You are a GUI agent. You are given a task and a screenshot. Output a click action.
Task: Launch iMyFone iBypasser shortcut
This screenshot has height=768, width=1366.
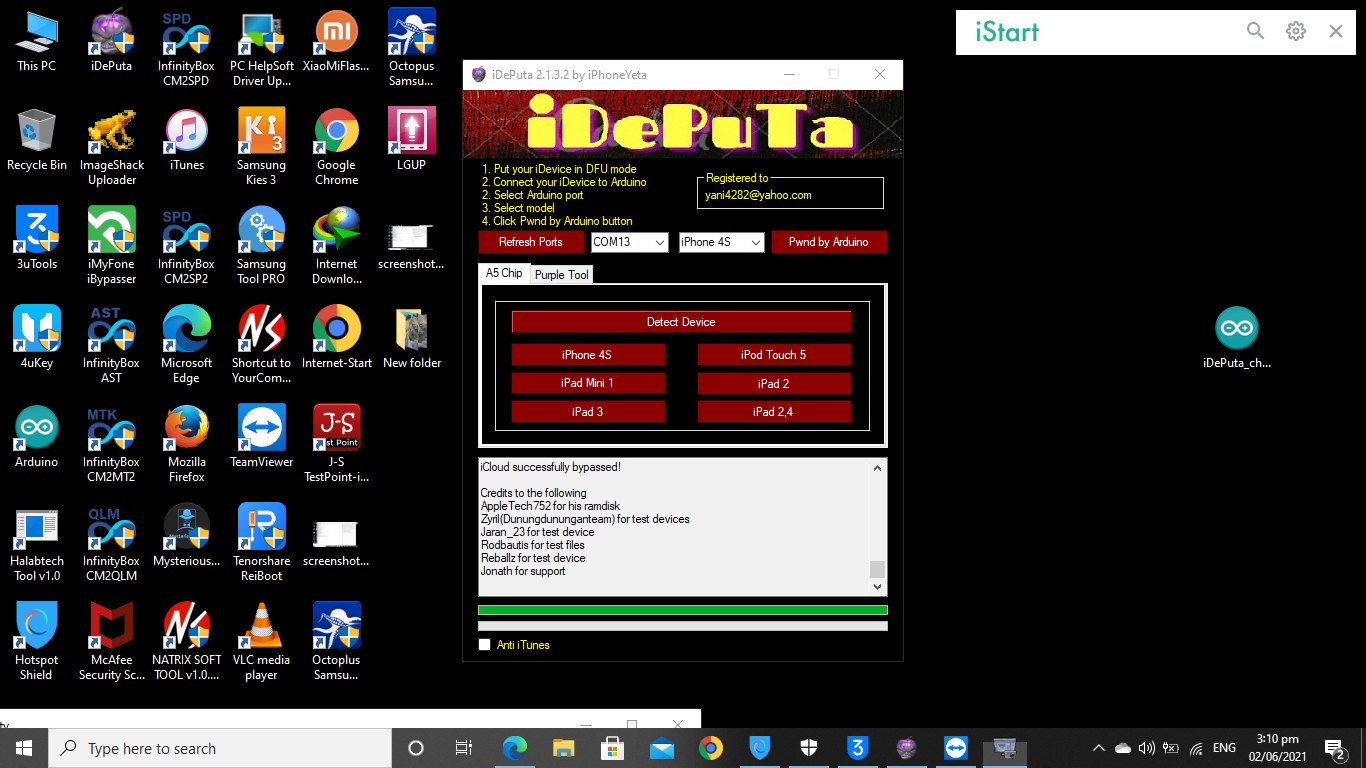click(x=111, y=246)
